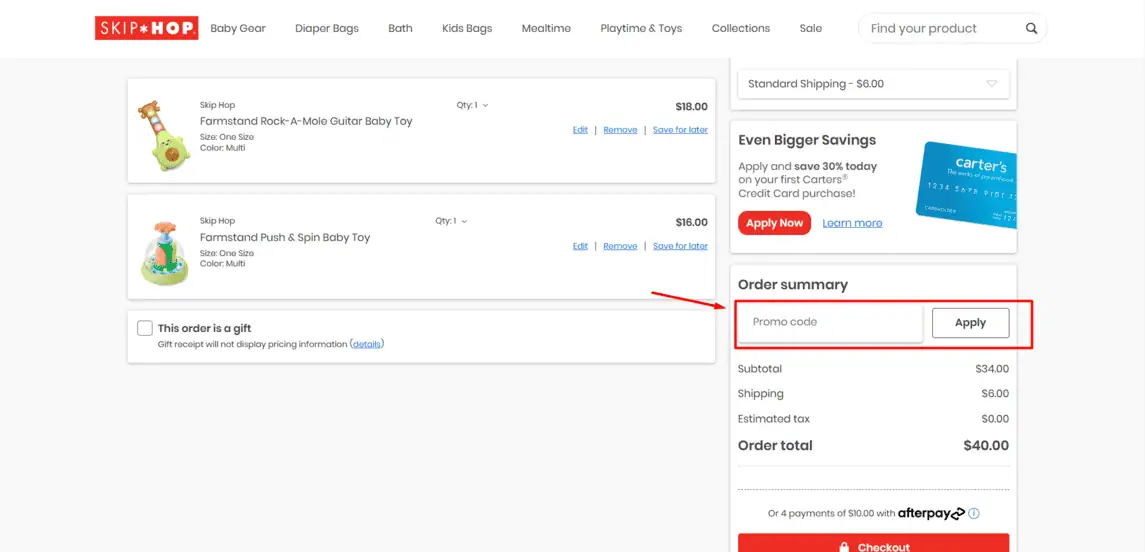Click the search magnifier icon
Screen dimensions: 1145x552
coord(1031,28)
